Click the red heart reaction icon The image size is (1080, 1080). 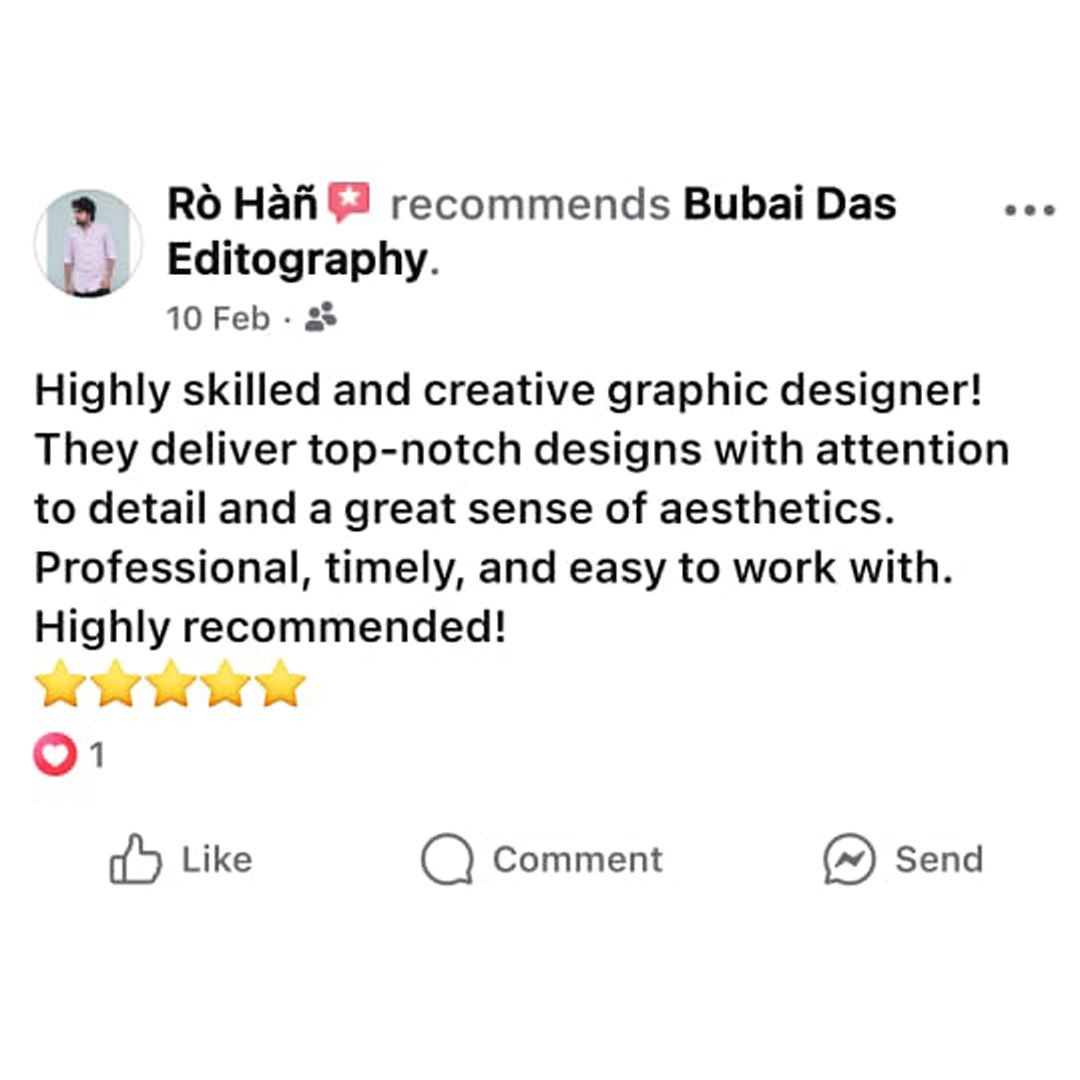click(x=55, y=754)
